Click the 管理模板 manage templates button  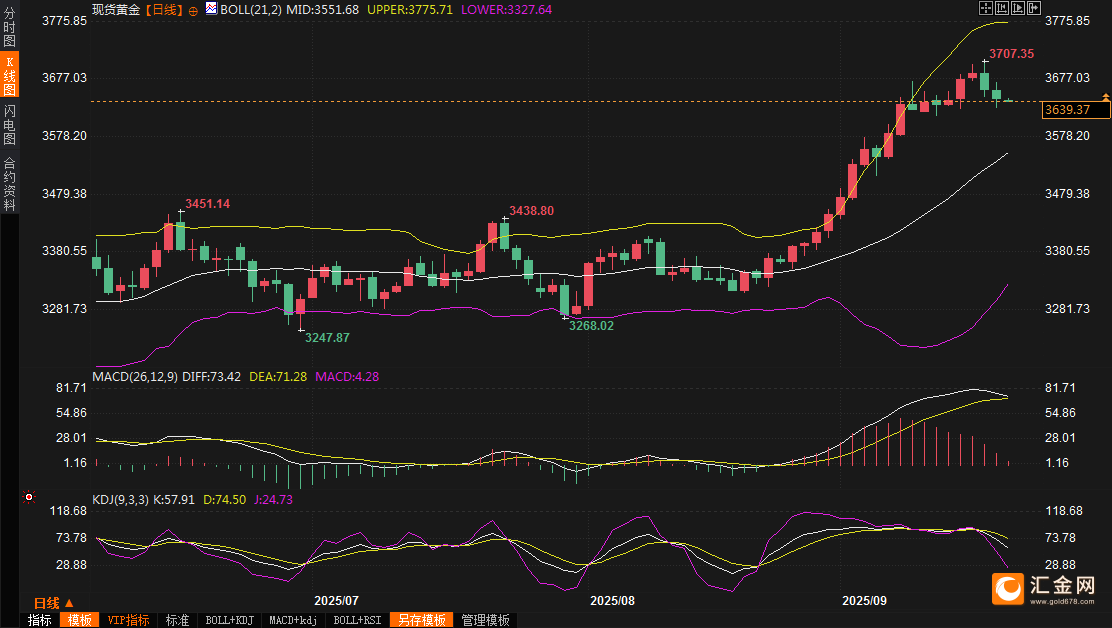click(484, 620)
